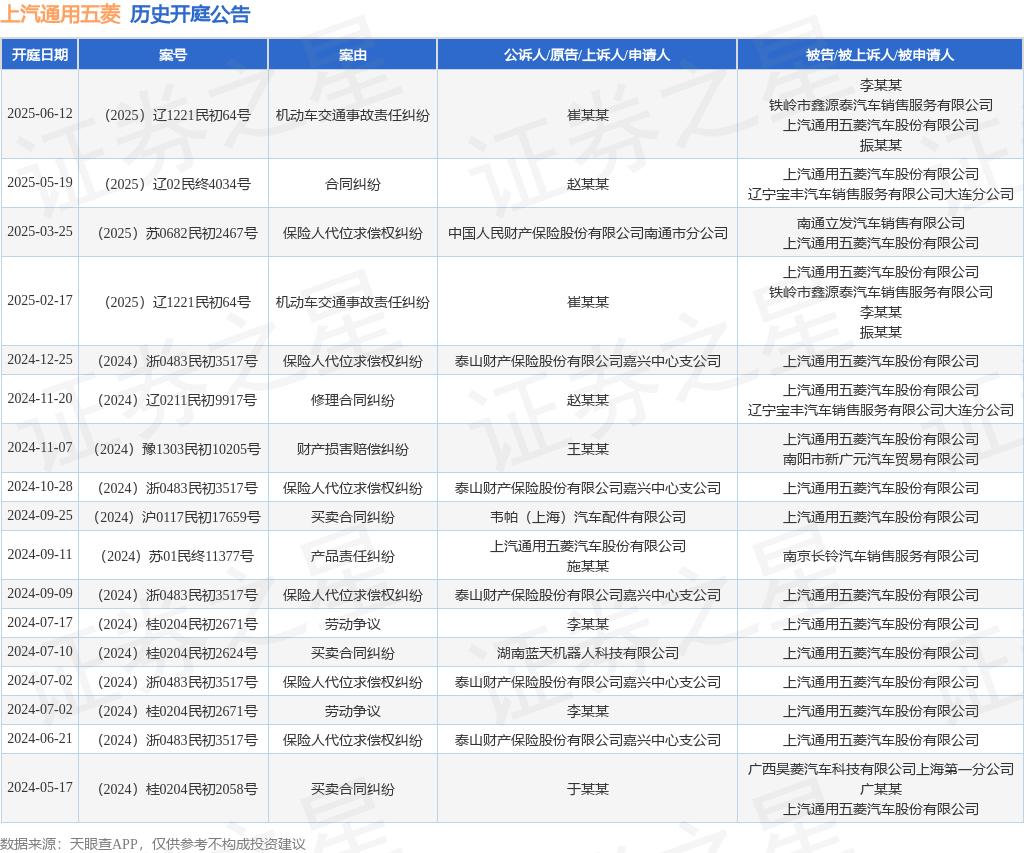The height and width of the screenshot is (853, 1024).
Task: Click the 数据来源：天眼查APP footer note
Action: (153, 844)
